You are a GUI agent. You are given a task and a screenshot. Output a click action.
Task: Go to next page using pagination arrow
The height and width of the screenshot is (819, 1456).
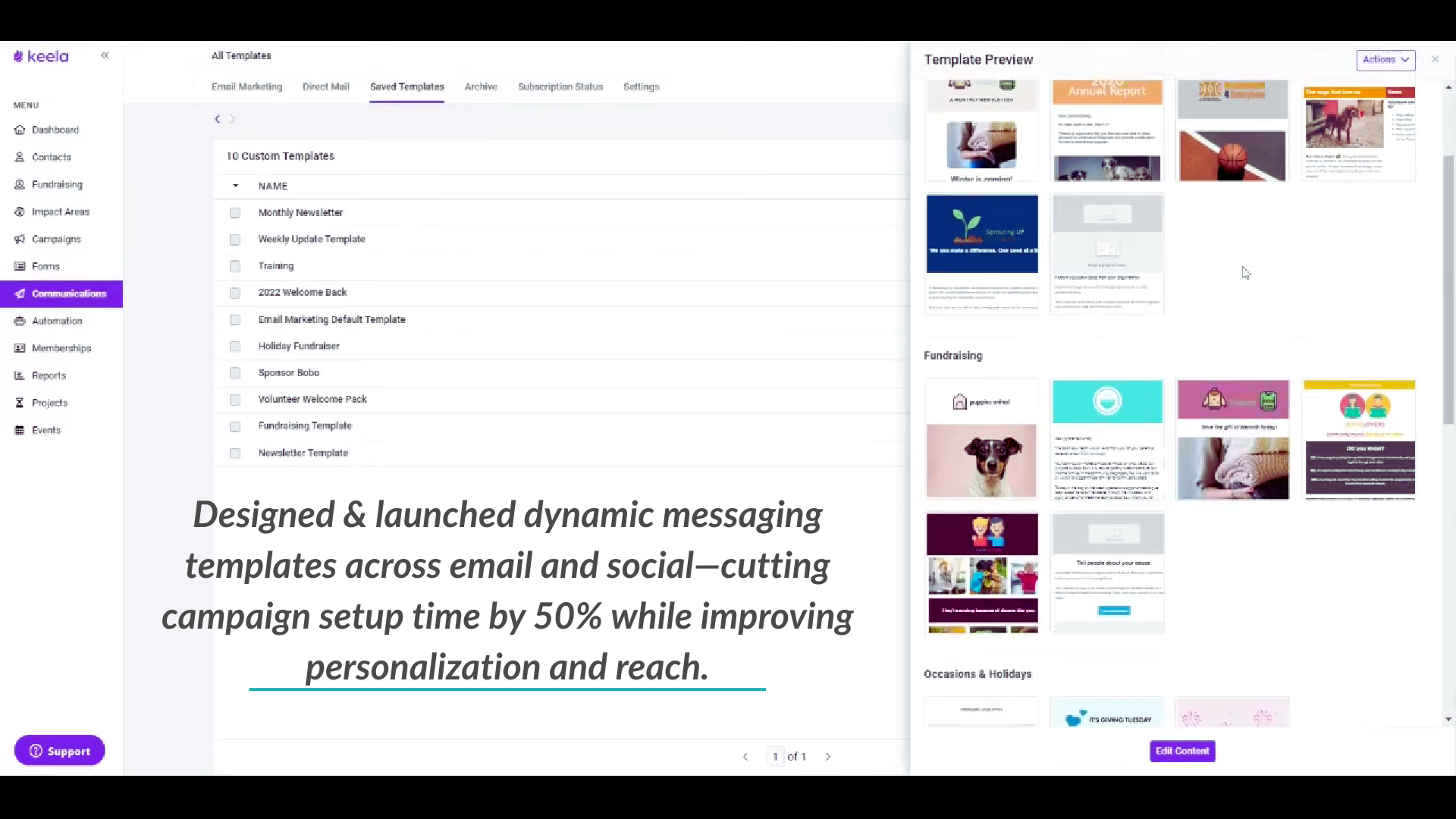click(828, 757)
